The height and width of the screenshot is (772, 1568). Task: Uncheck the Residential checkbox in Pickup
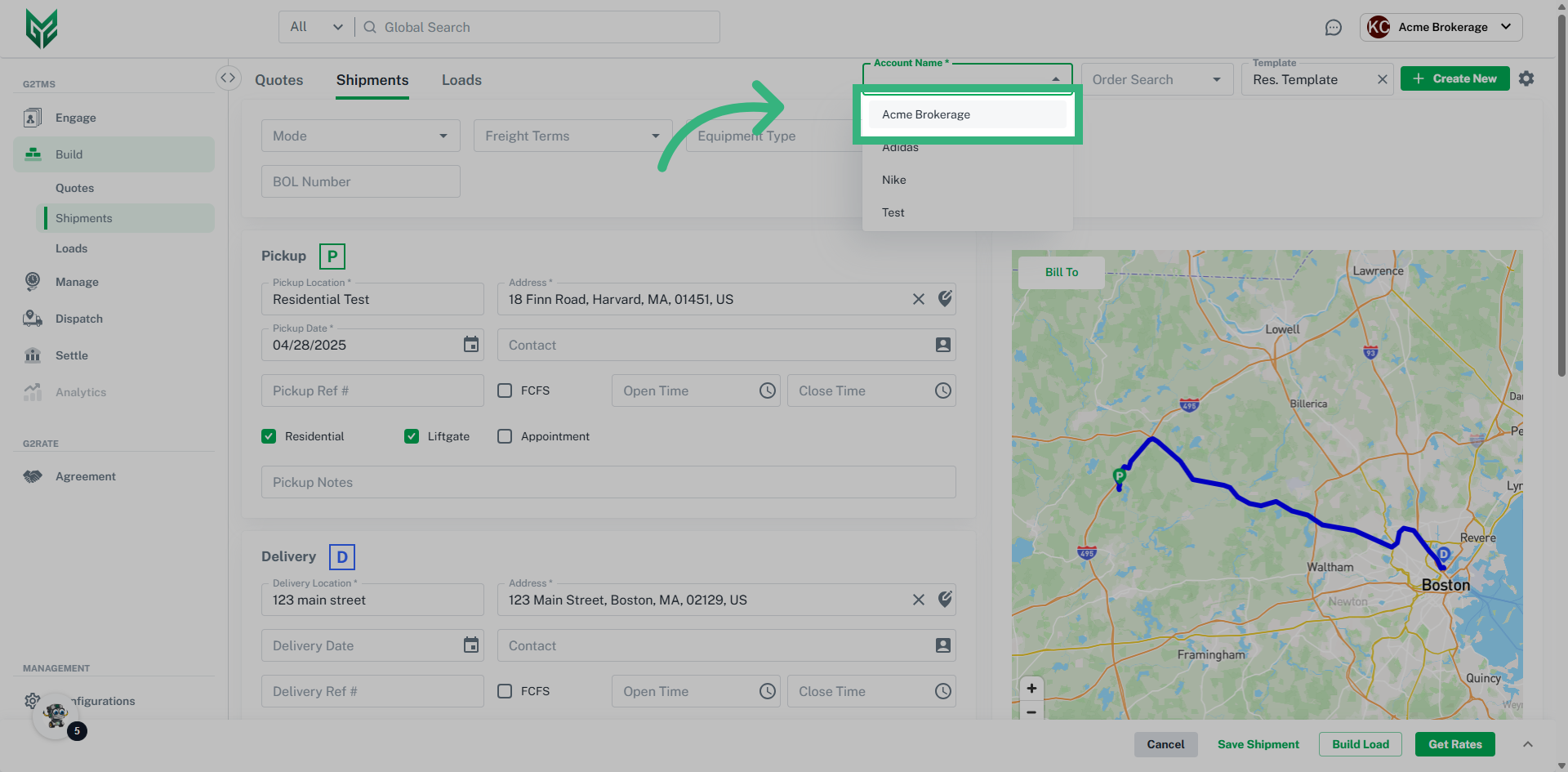(x=269, y=435)
